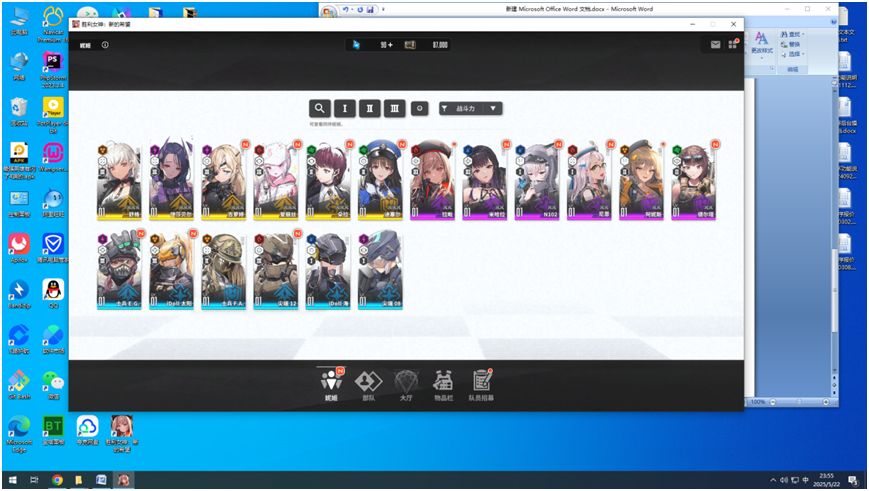This screenshot has width=869, height=491.
Task: Switch to the 部队 squad tab
Action: (x=369, y=385)
